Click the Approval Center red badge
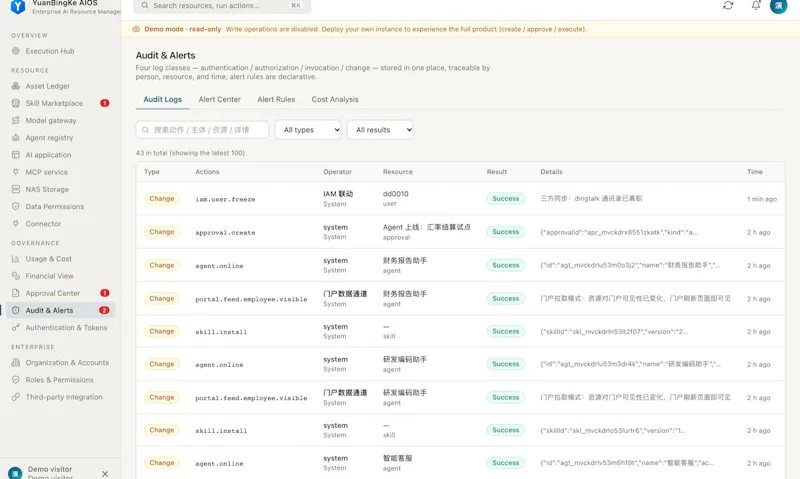800x479 pixels. coord(105,293)
